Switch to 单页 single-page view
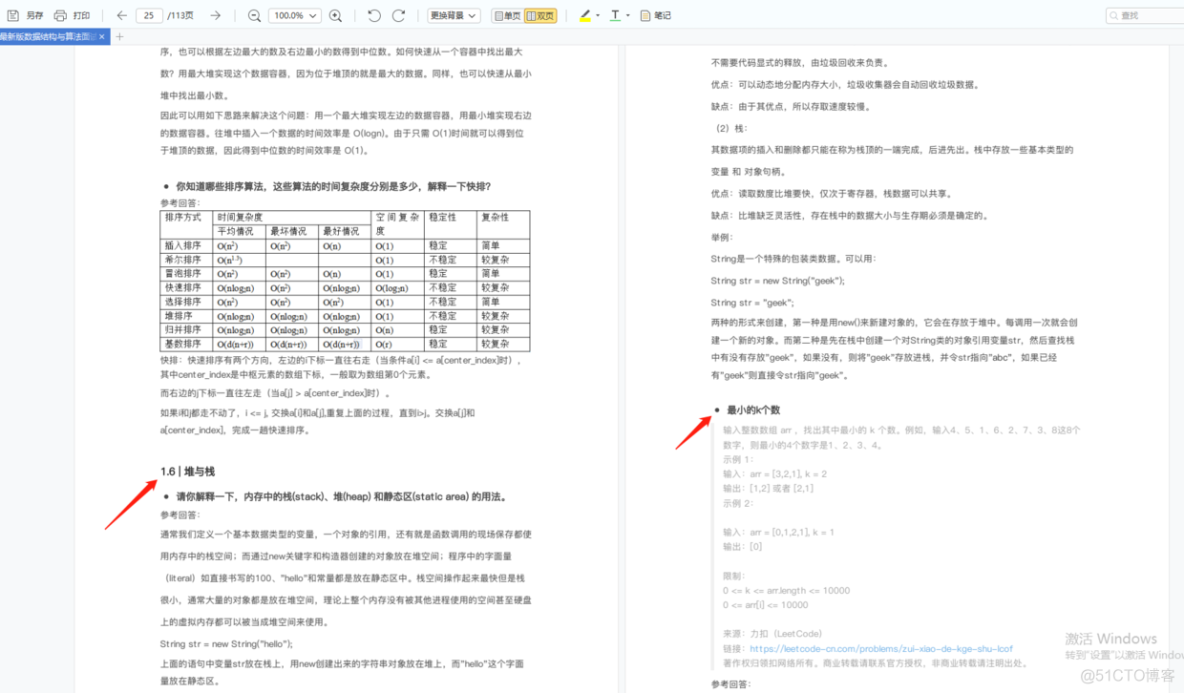 click(507, 16)
